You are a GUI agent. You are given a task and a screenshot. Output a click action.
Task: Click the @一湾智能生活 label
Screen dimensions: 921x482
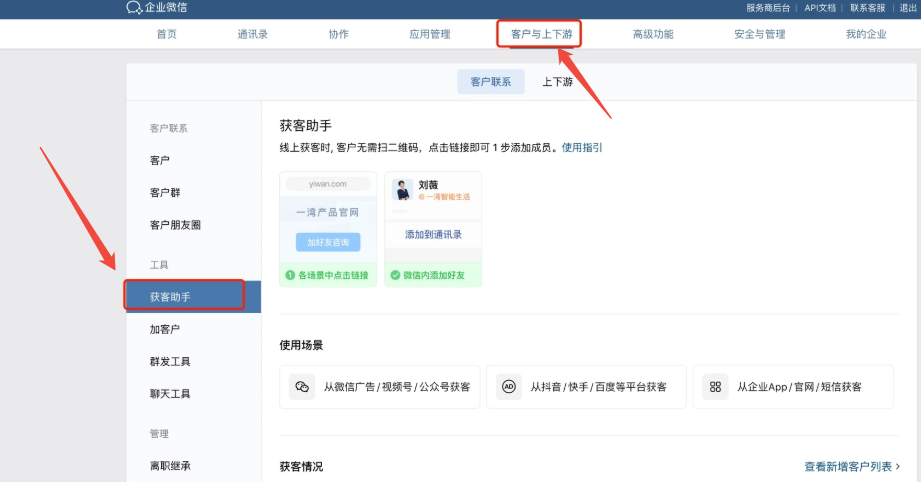pos(444,197)
